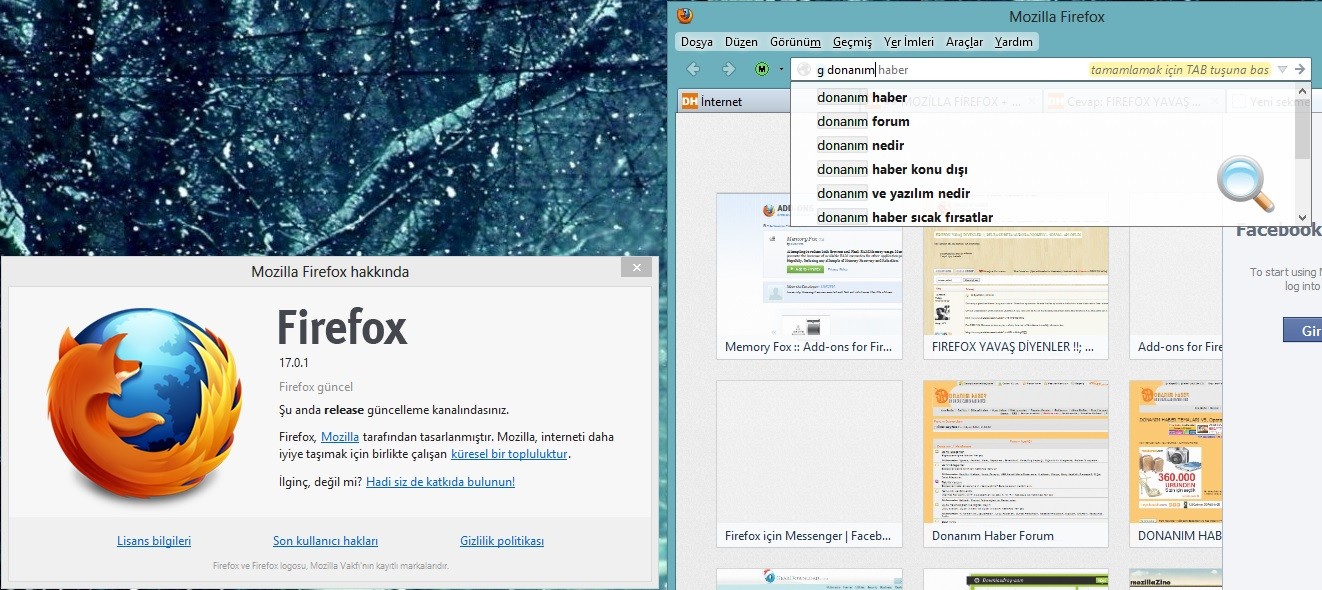Click the 'Firefox güncel' update status text
The height and width of the screenshot is (590, 1322).
tap(316, 387)
